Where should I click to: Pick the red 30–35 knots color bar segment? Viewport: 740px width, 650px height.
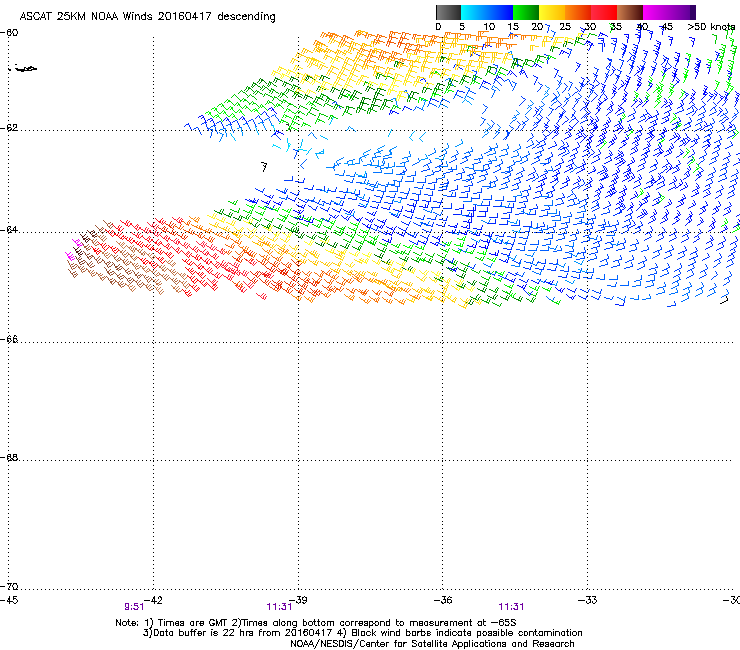tap(604, 12)
